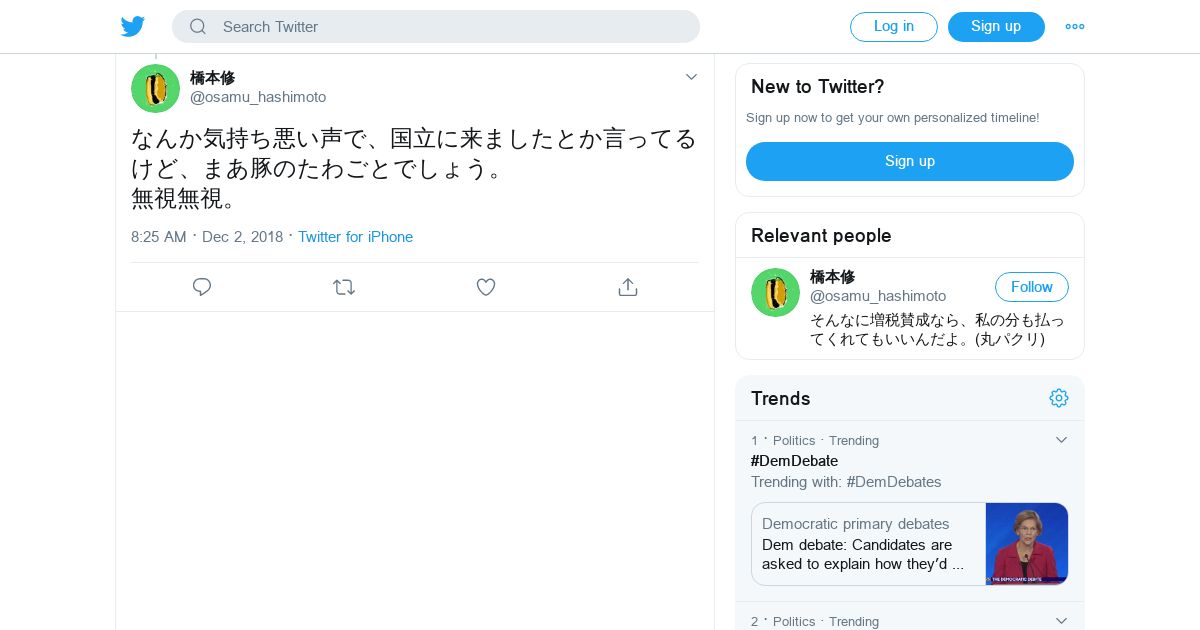
Task: Click the search magnifier icon
Action: click(198, 27)
